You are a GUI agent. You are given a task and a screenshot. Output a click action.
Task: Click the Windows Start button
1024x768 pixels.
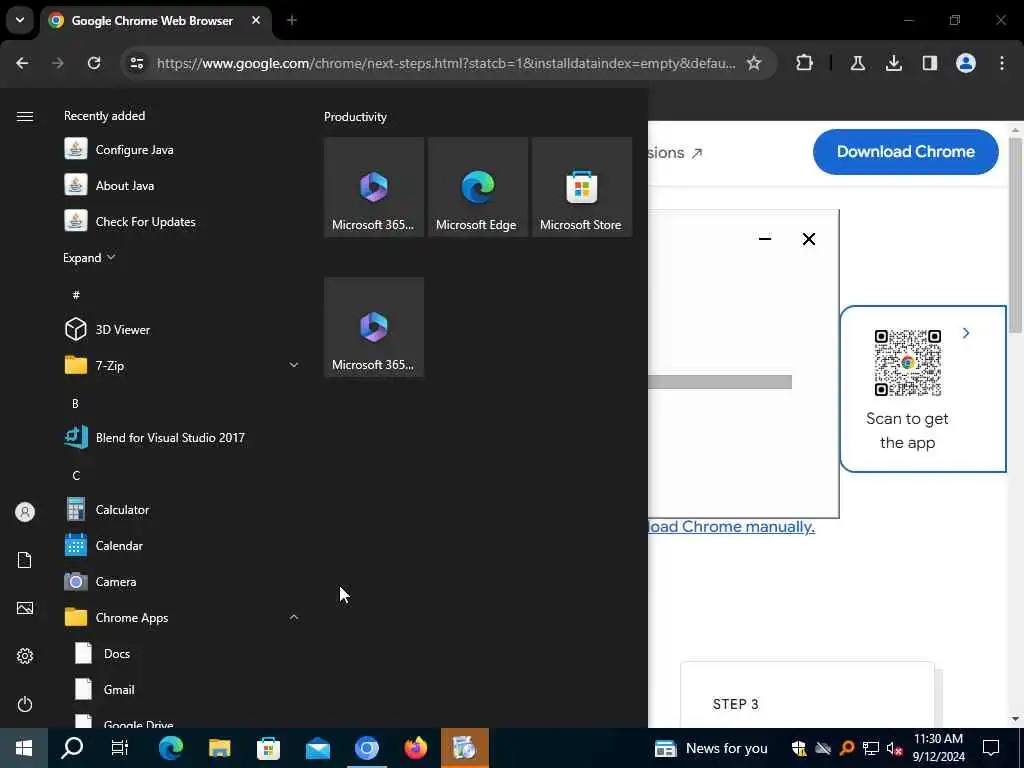coord(24,748)
